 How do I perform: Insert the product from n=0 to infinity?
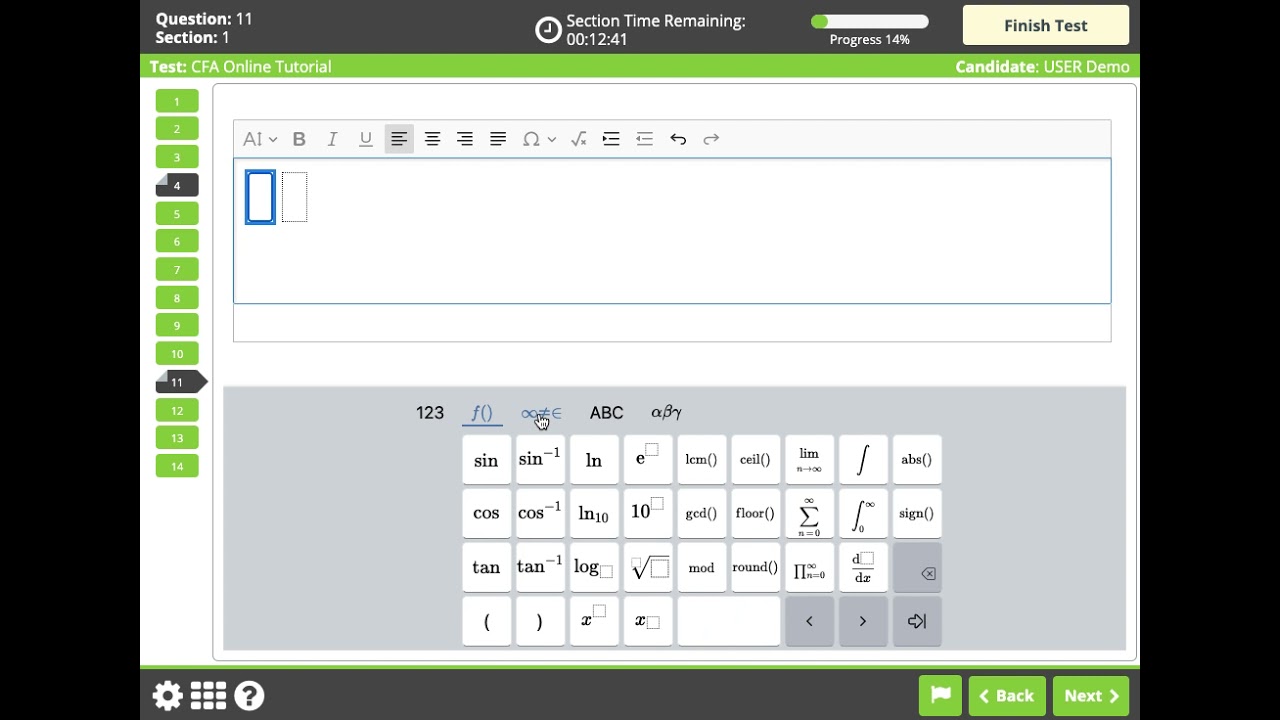(809, 568)
